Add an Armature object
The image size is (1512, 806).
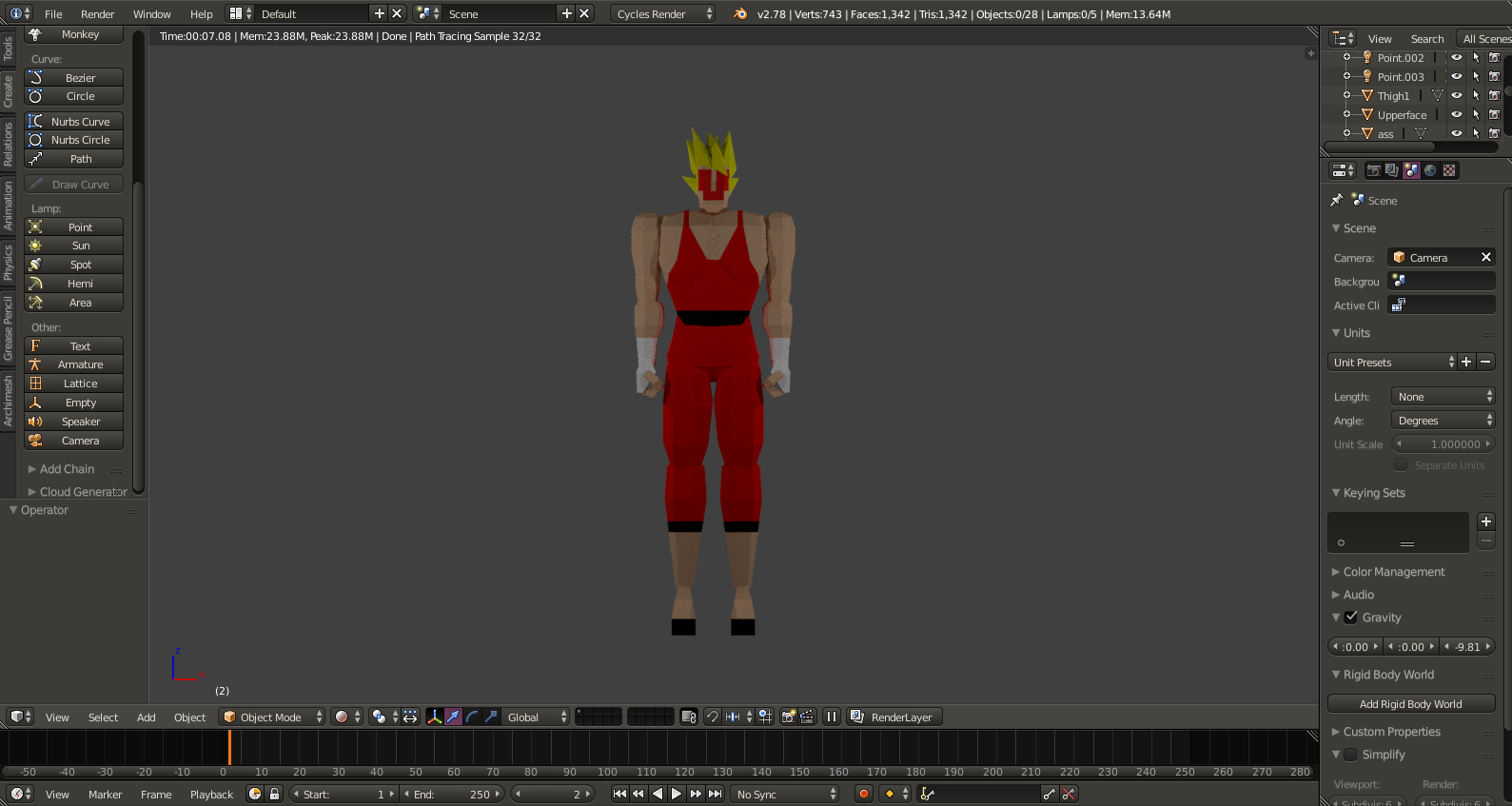tap(74, 364)
